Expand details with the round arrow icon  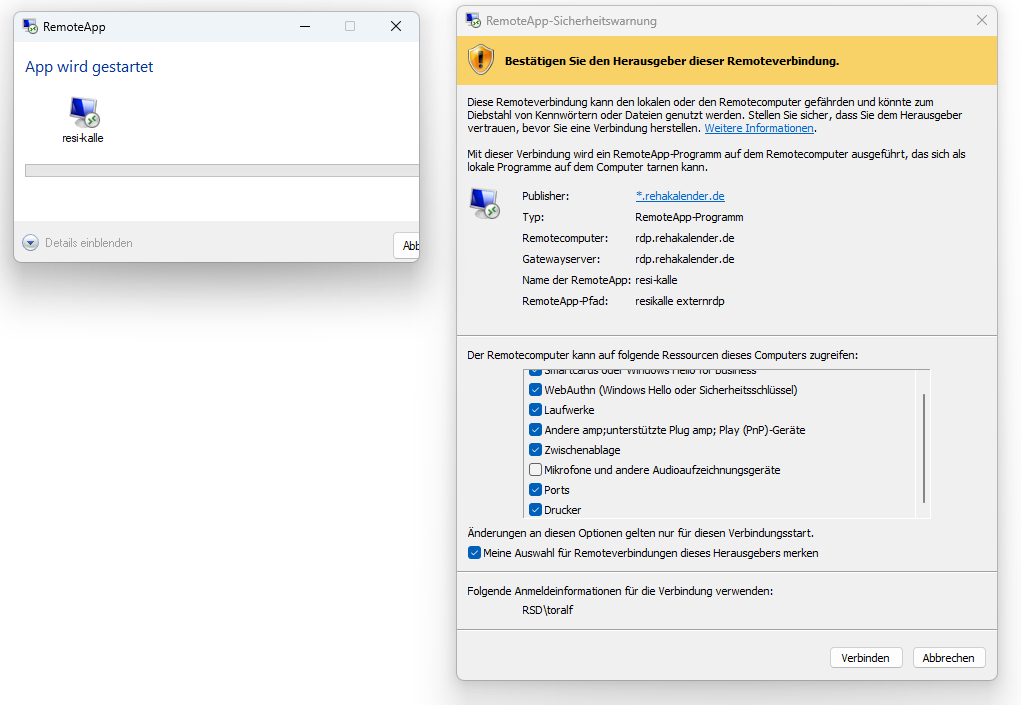(x=30, y=243)
